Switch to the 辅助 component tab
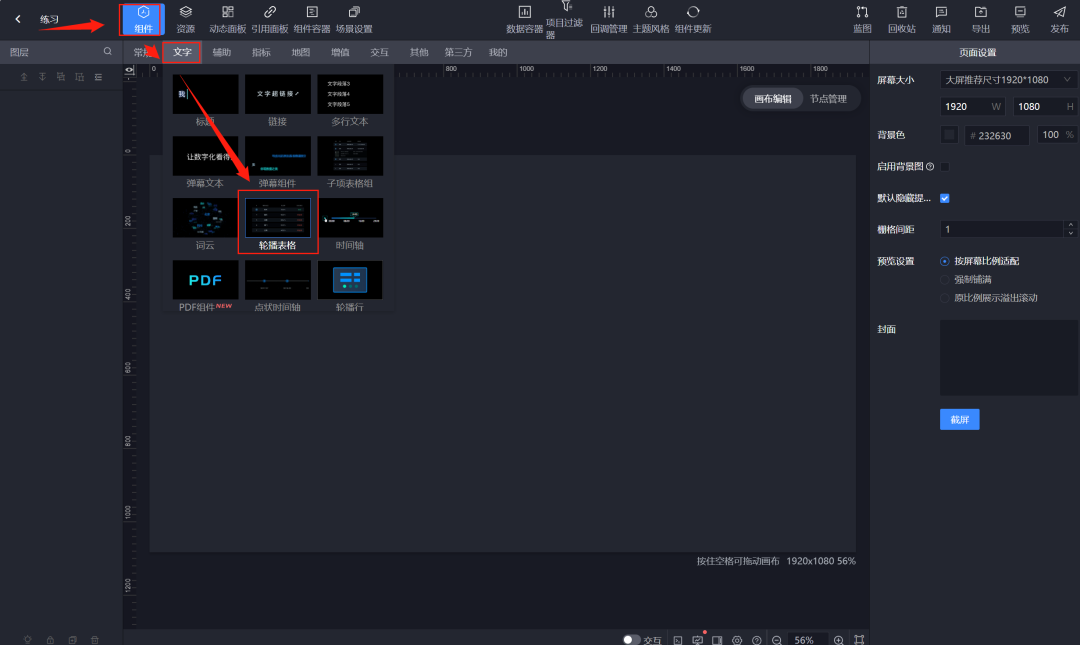Image resolution: width=1080 pixels, height=645 pixels. click(x=222, y=52)
